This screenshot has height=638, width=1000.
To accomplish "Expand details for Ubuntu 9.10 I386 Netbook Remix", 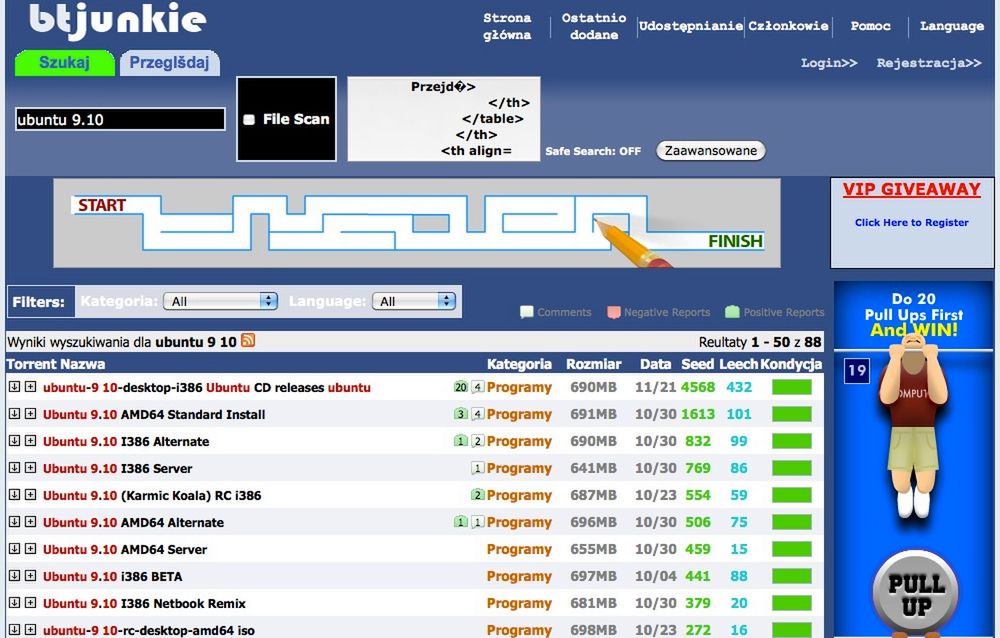I will [30, 602].
